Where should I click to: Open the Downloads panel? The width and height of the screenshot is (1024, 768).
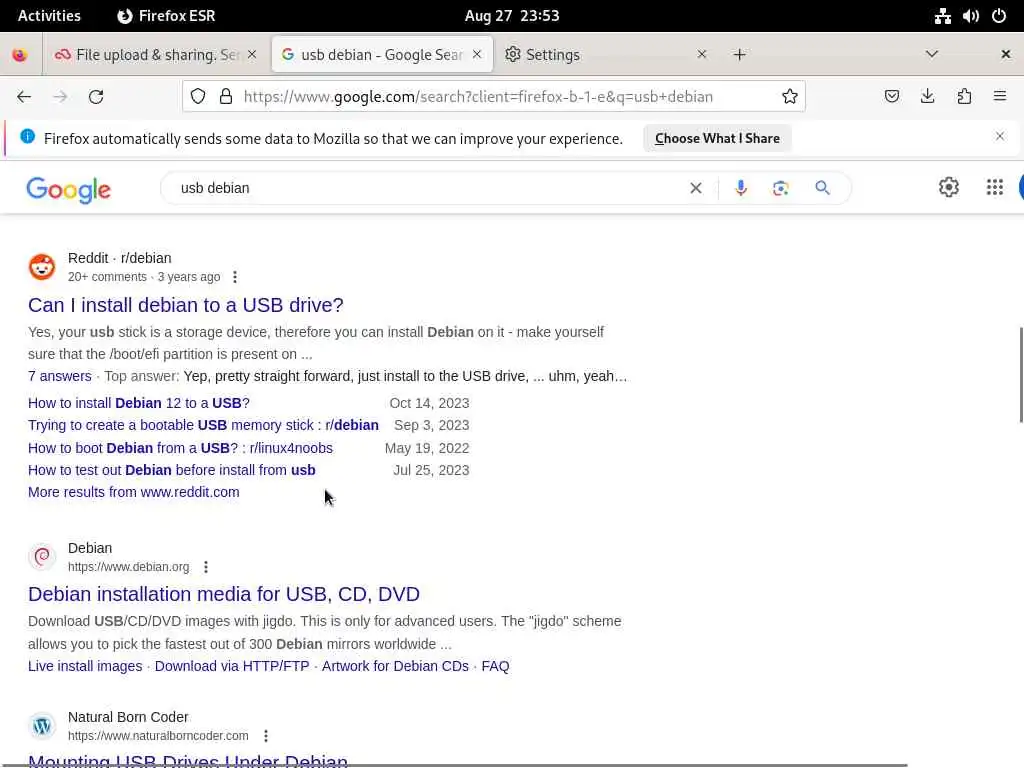click(927, 97)
